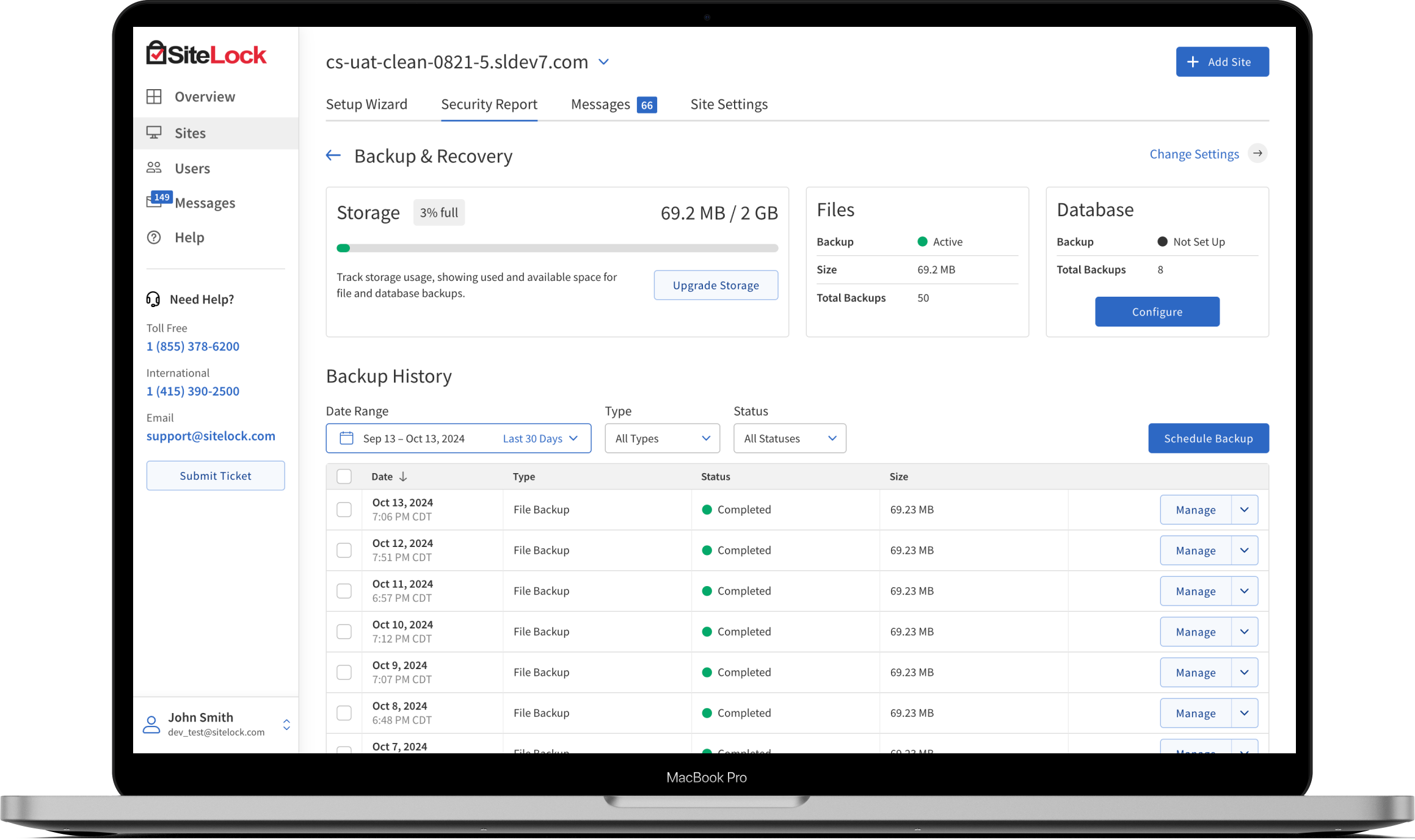The width and height of the screenshot is (1415, 840).
Task: Click the back arrow beside Backup & Recovery
Action: pyautogui.click(x=333, y=156)
